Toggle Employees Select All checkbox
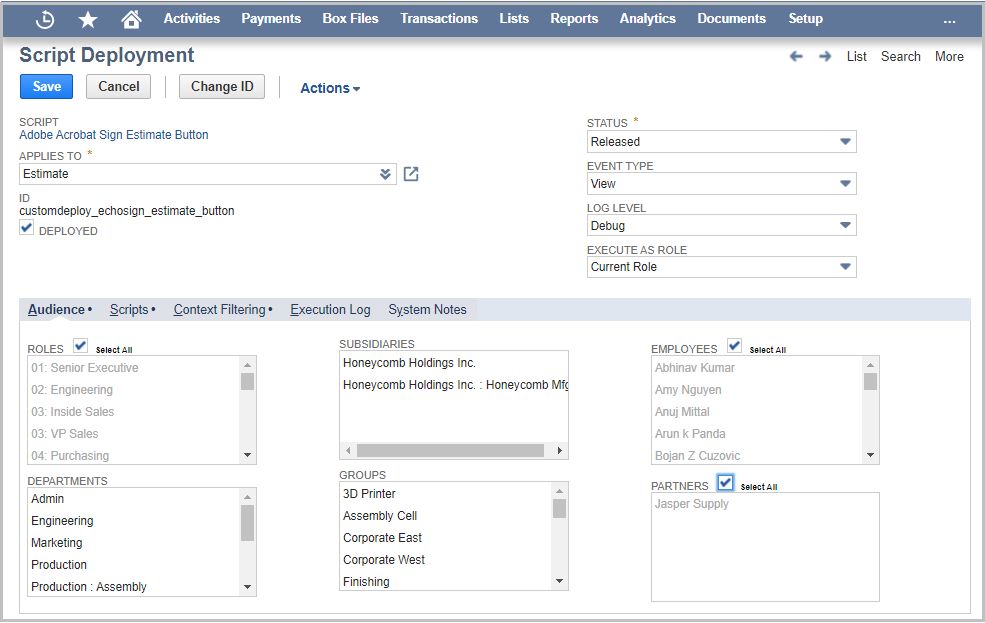985x623 pixels. click(734, 345)
